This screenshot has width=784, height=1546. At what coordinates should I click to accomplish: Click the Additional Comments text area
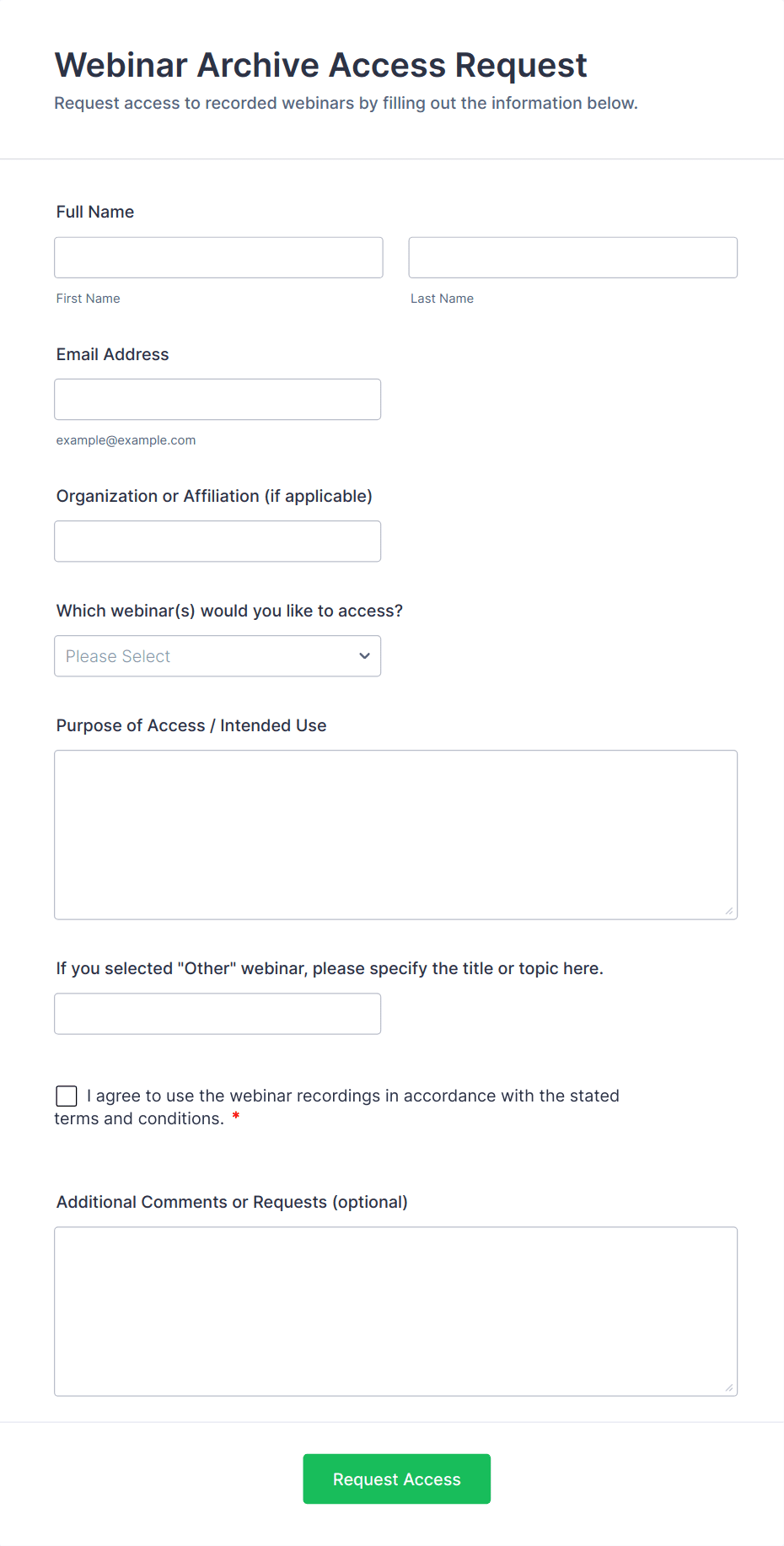tap(395, 1311)
